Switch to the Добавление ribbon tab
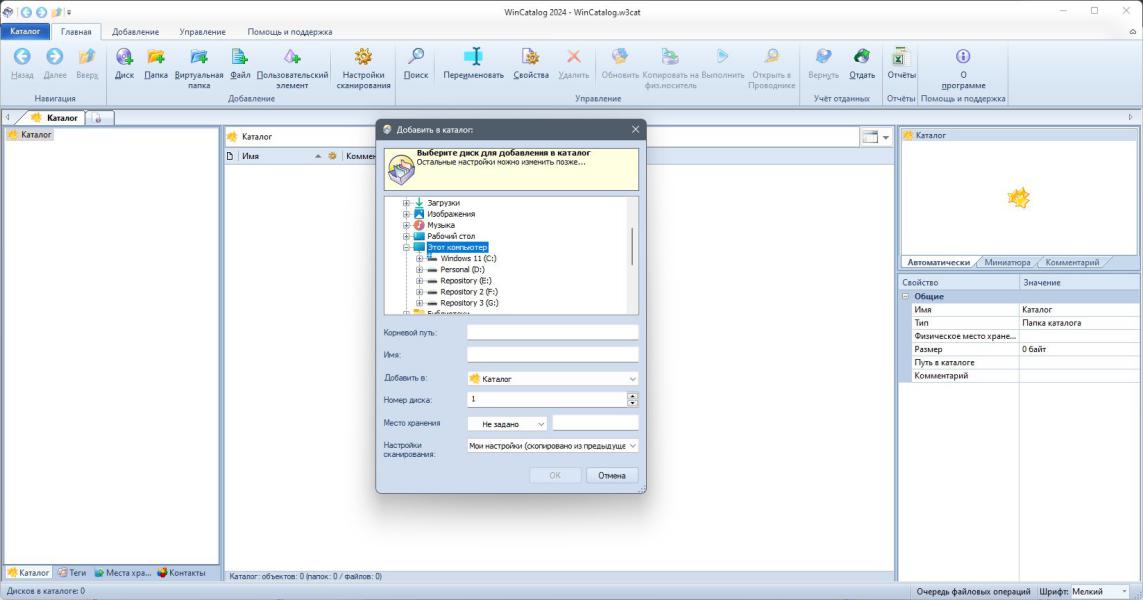The height and width of the screenshot is (600, 1143). coord(136,32)
